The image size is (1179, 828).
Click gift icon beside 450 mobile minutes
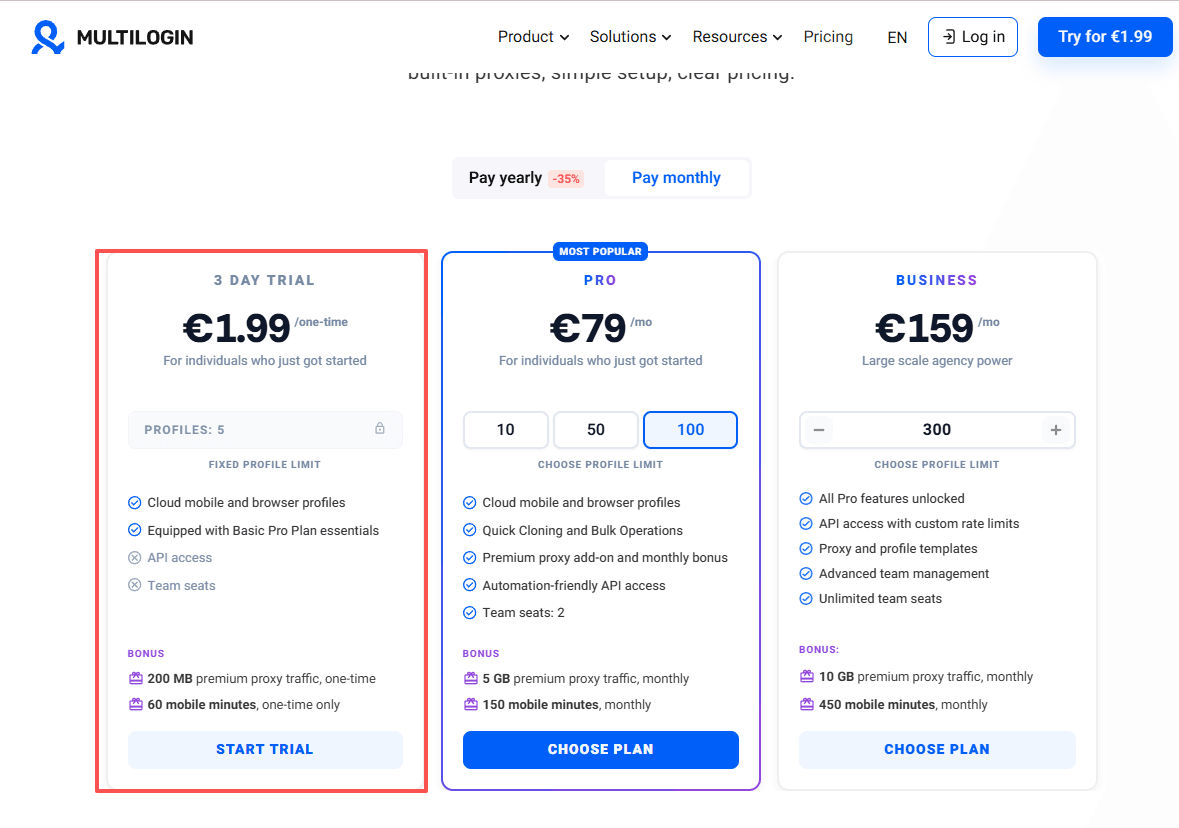pyautogui.click(x=806, y=704)
